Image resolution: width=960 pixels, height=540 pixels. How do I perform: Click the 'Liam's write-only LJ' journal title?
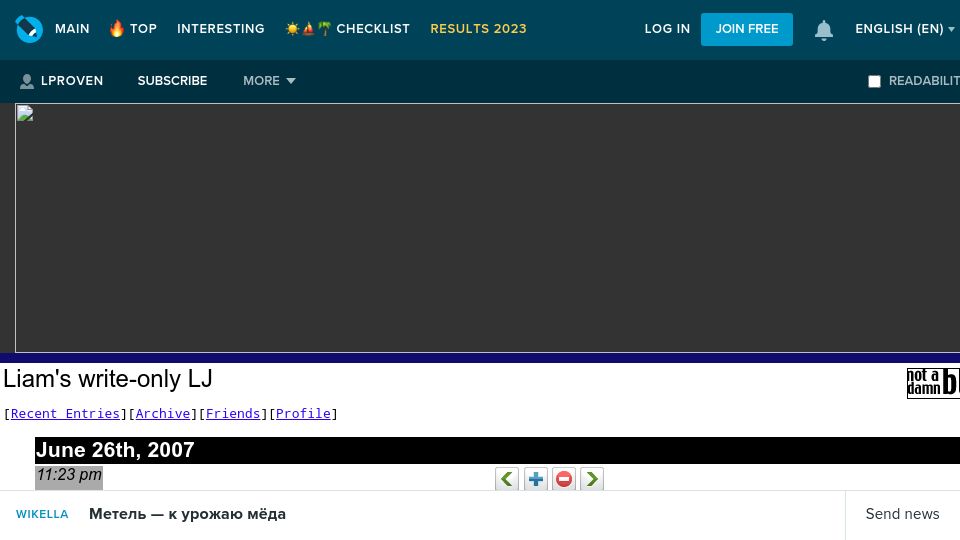108,379
